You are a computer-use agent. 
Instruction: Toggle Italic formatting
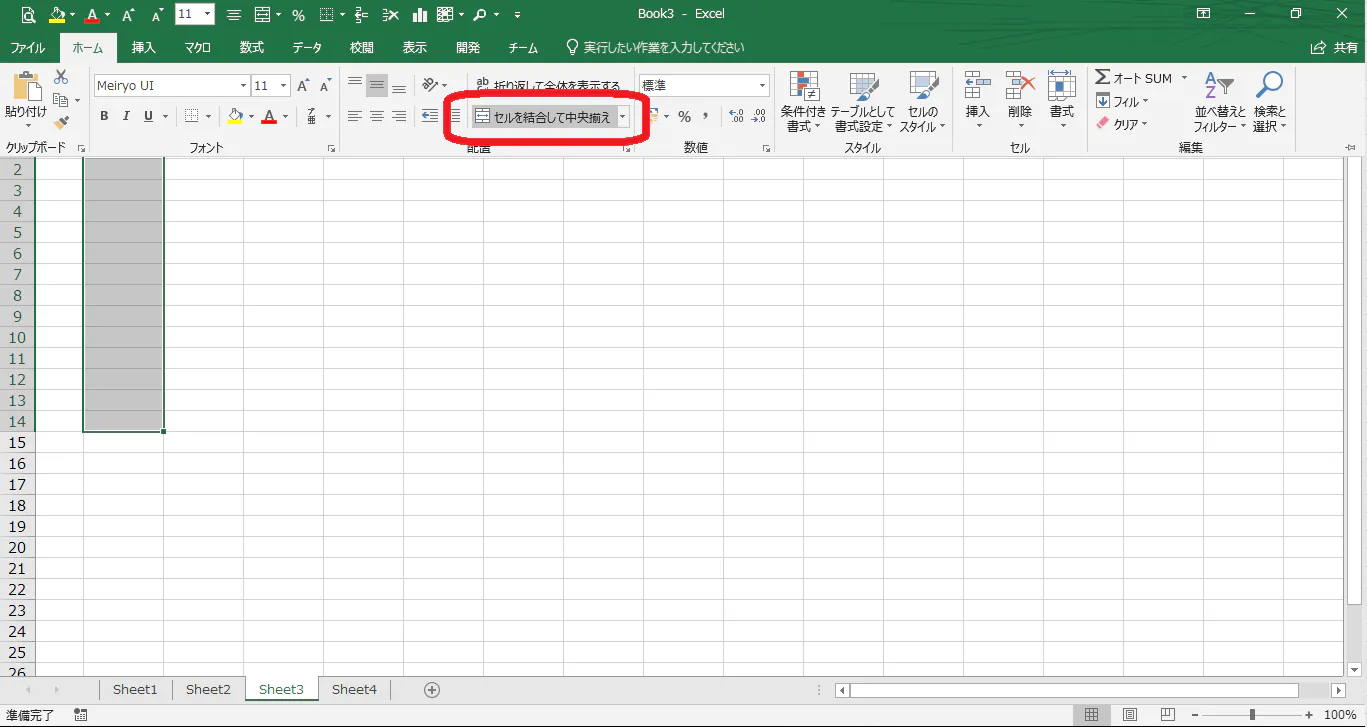126,117
